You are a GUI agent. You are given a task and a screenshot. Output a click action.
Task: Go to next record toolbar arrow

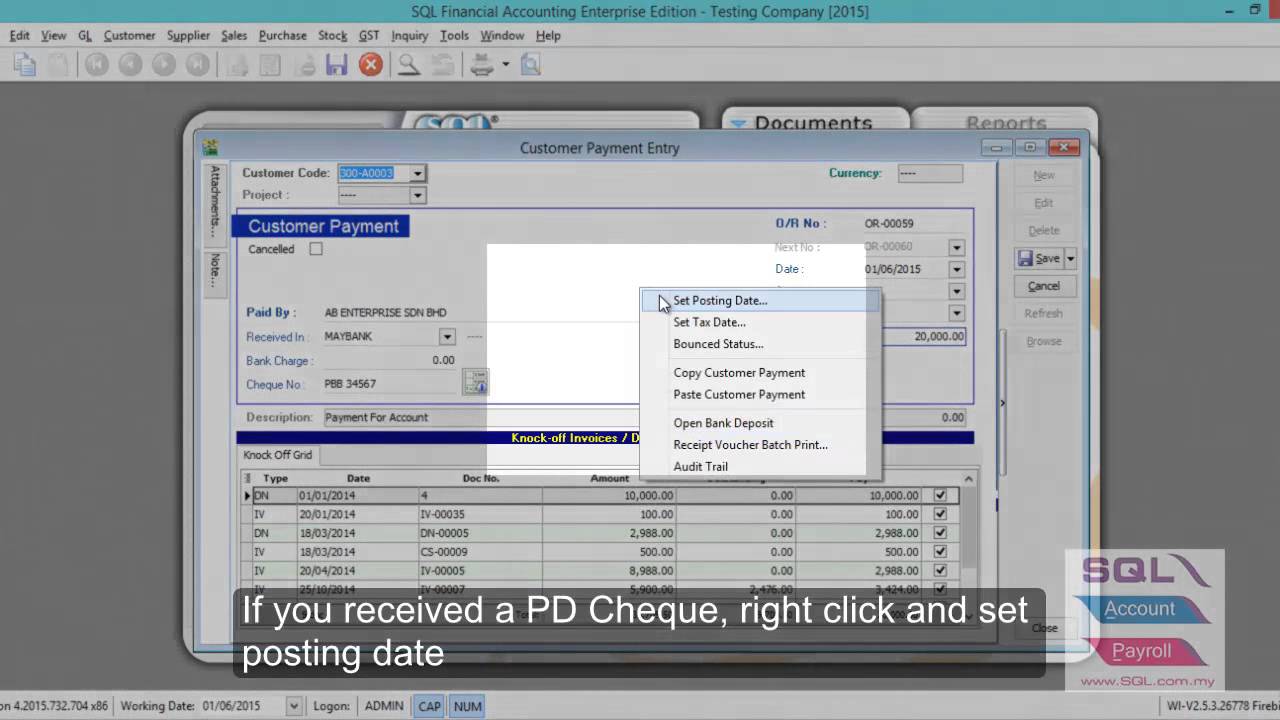tap(164, 65)
